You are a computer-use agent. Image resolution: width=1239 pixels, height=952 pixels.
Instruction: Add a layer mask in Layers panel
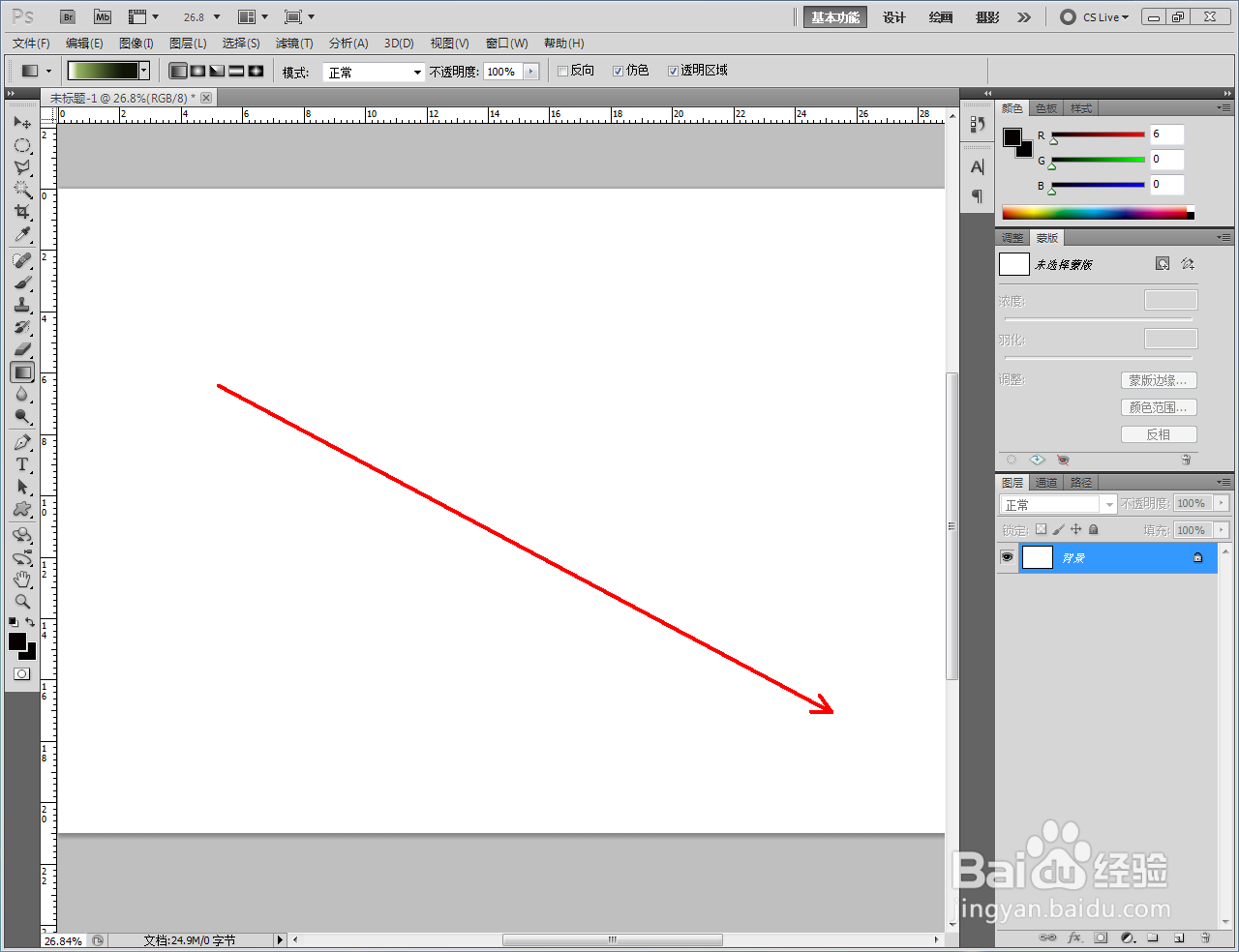click(1101, 937)
